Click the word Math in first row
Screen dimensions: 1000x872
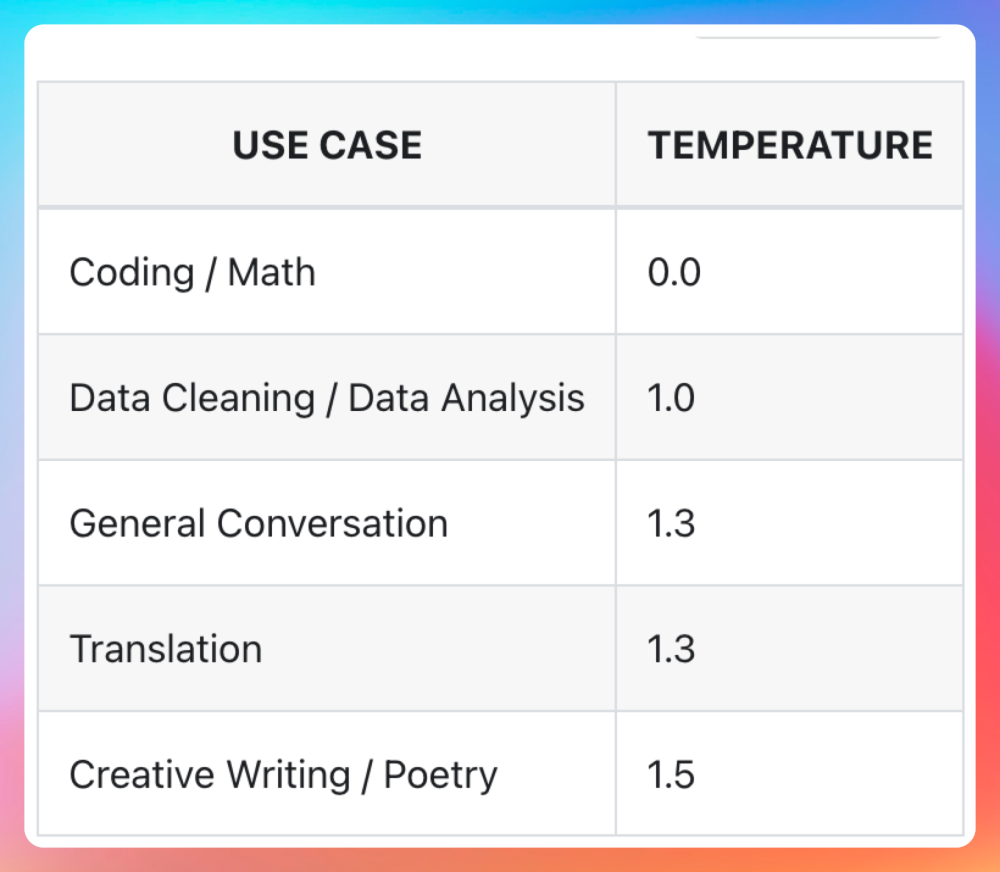271,273
